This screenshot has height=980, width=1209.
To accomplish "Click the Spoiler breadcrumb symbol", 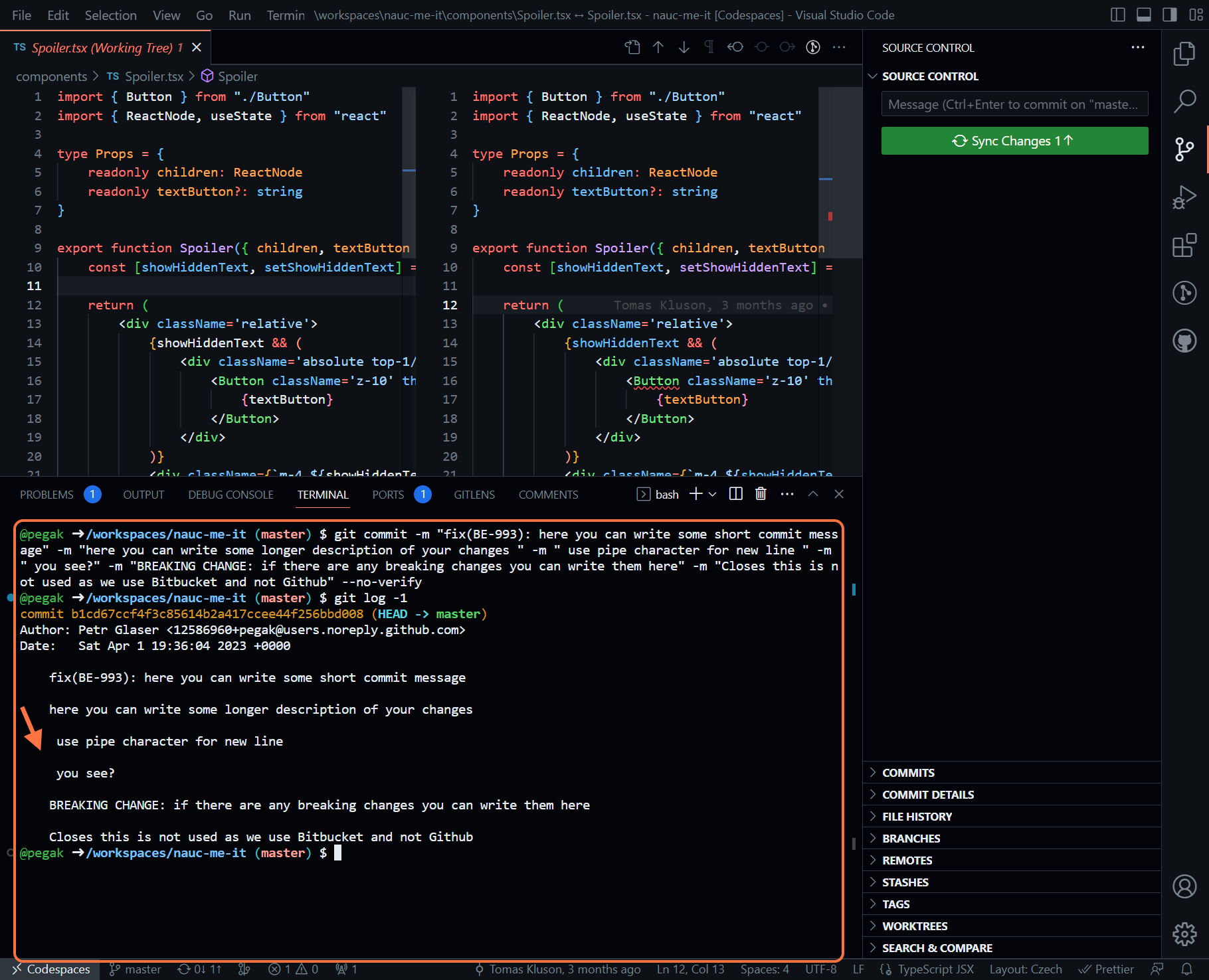I will (229, 76).
